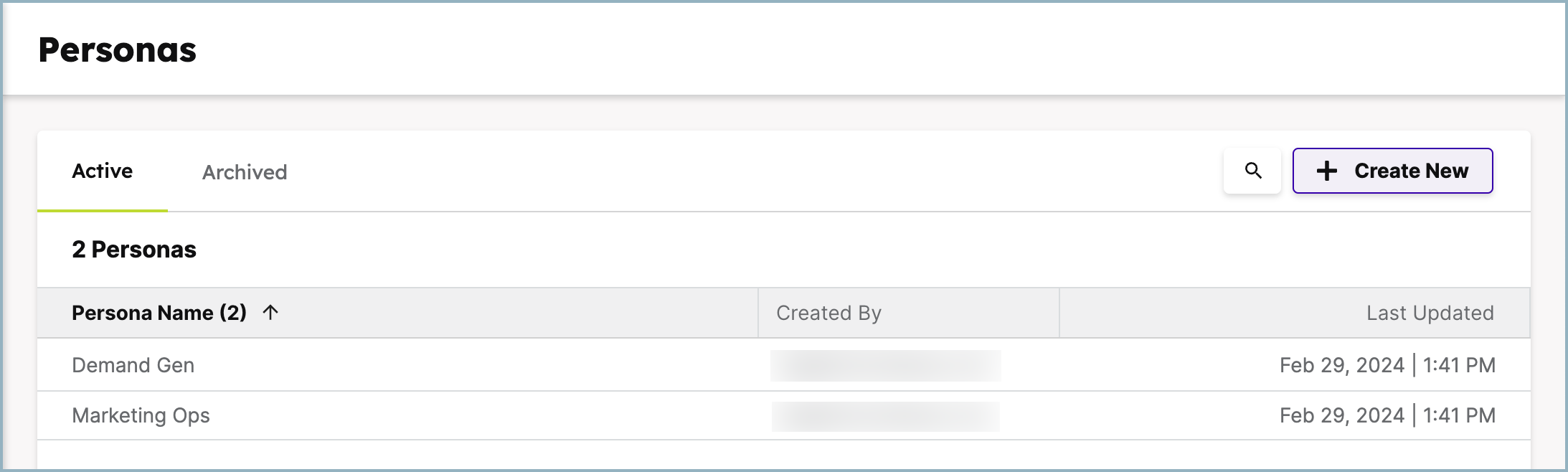Select the blurred creator for Demand Gen

pos(886,366)
